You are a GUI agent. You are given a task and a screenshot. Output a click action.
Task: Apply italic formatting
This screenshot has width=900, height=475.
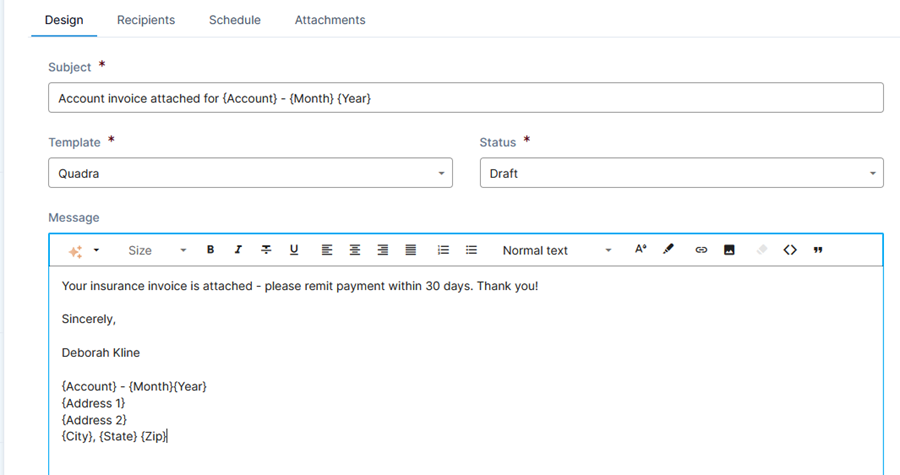(238, 250)
